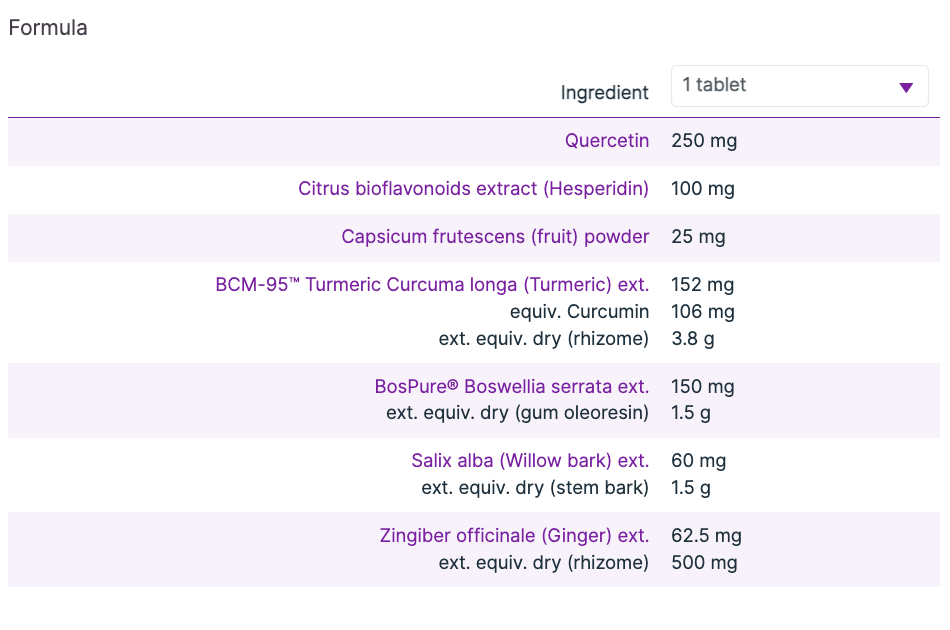
Task: Open Citrus bioflavonoids extract (Hesperidin) link
Action: 473,189
